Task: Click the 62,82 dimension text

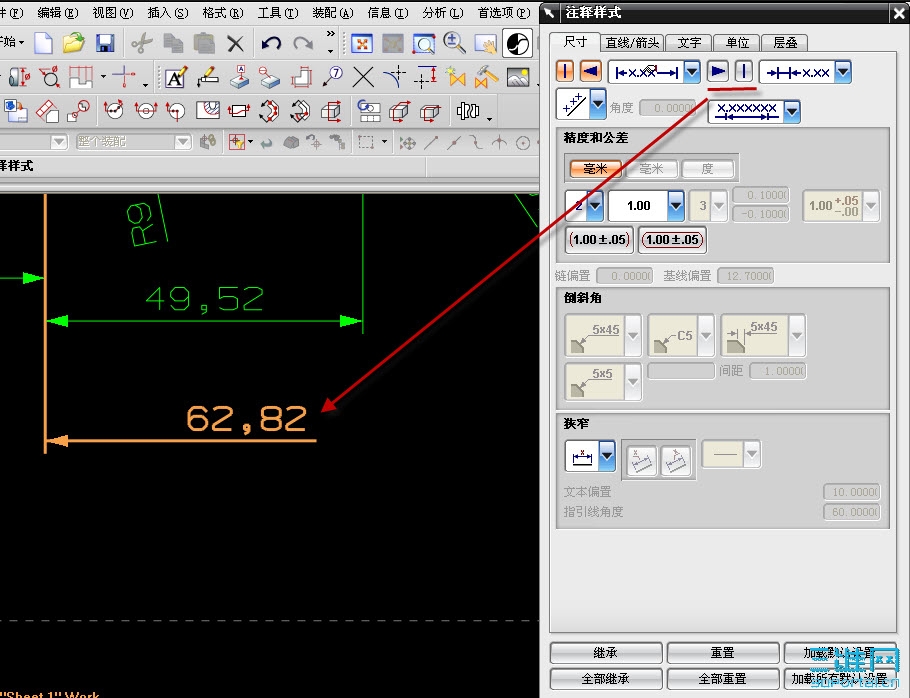Action: point(247,419)
